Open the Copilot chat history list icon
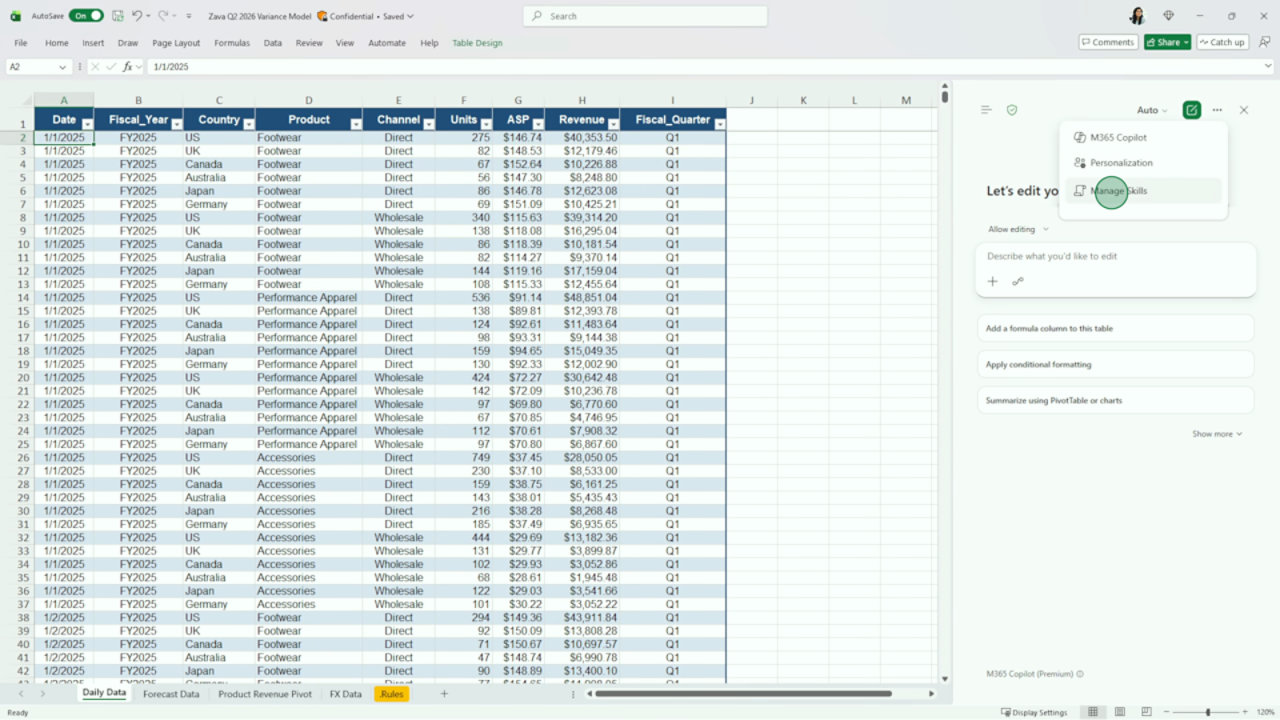This screenshot has height=720, width=1280. (x=986, y=110)
